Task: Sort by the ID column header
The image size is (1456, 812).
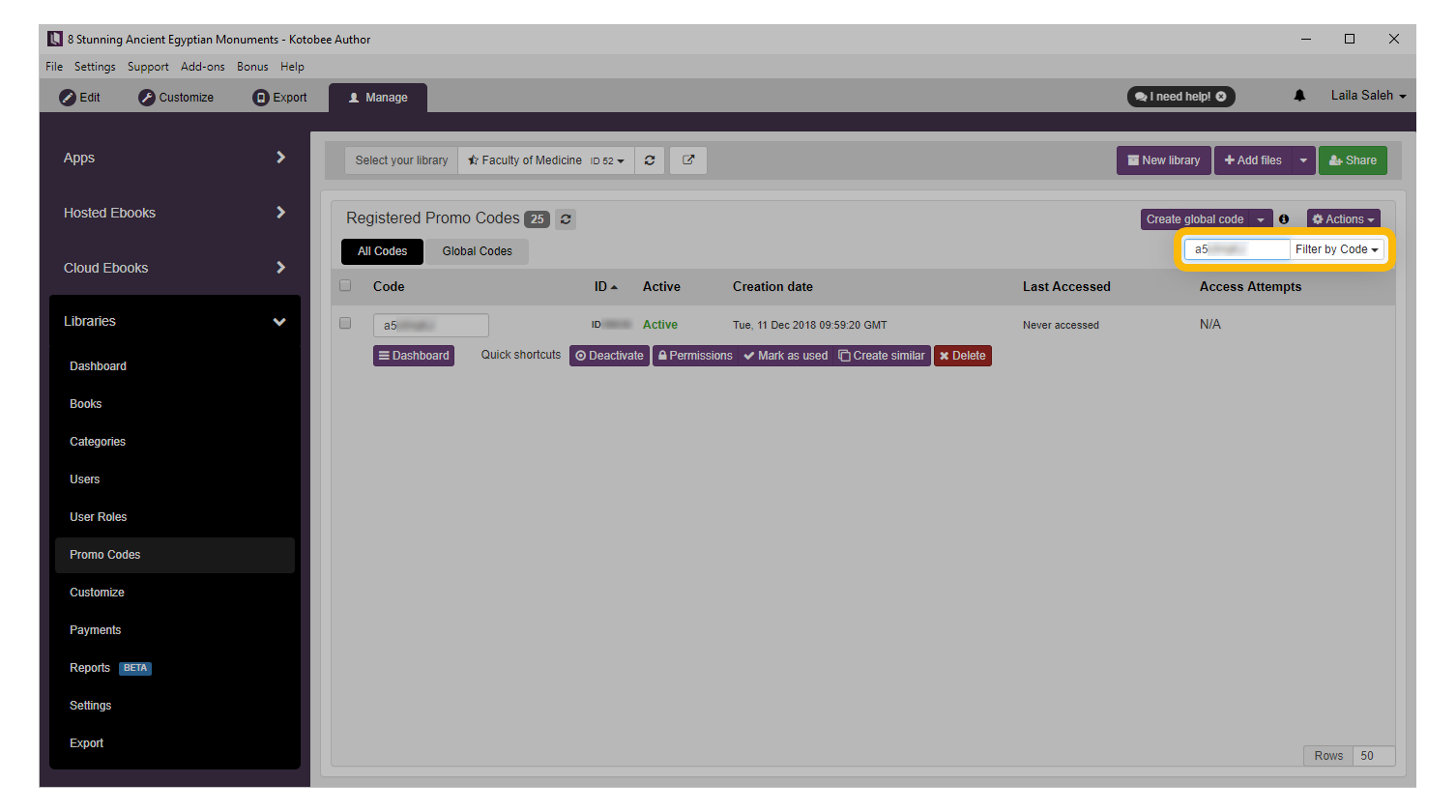Action: [606, 287]
